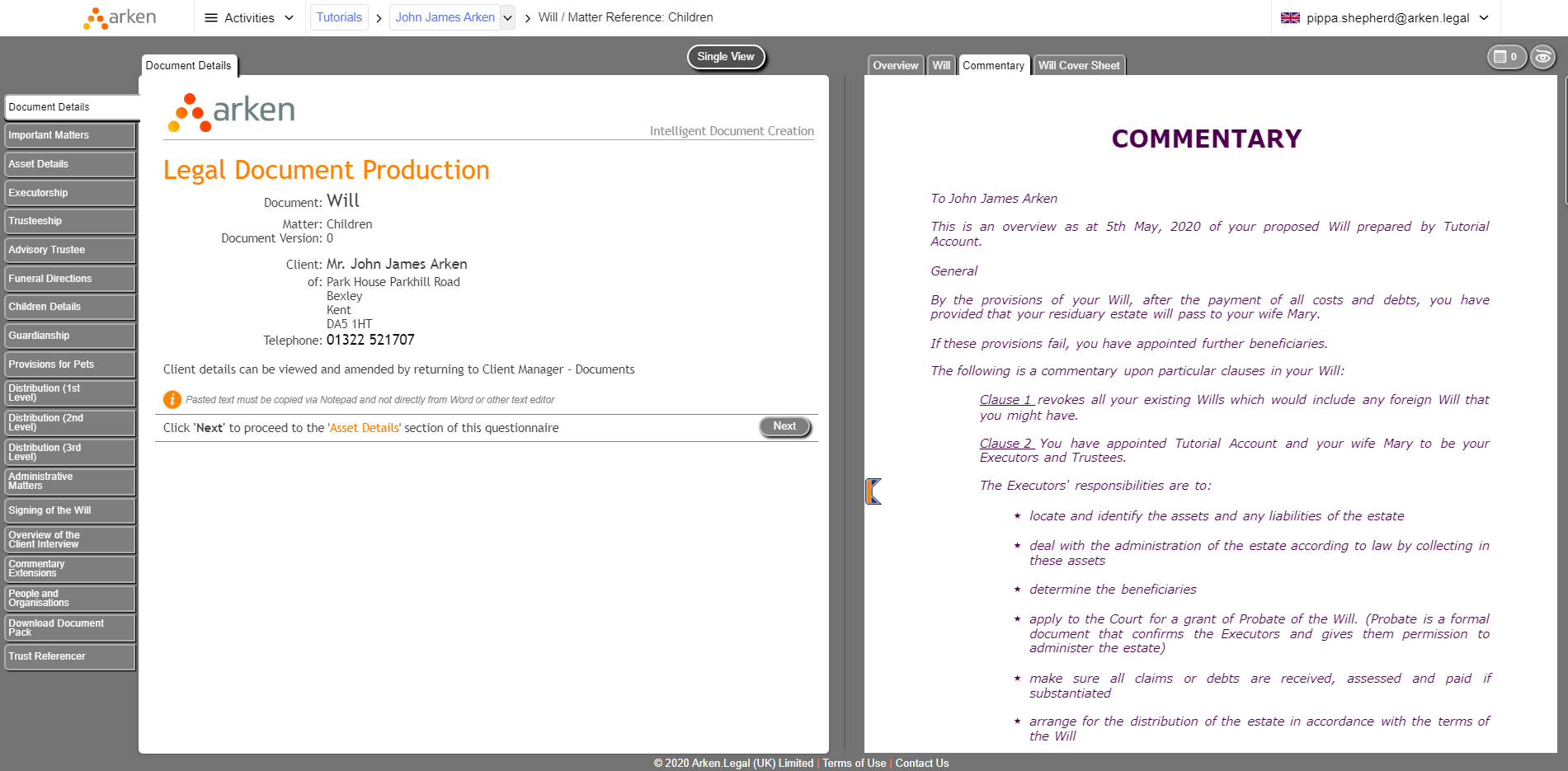
Task: Follow the Tutorials breadcrumb link
Action: pyautogui.click(x=339, y=17)
